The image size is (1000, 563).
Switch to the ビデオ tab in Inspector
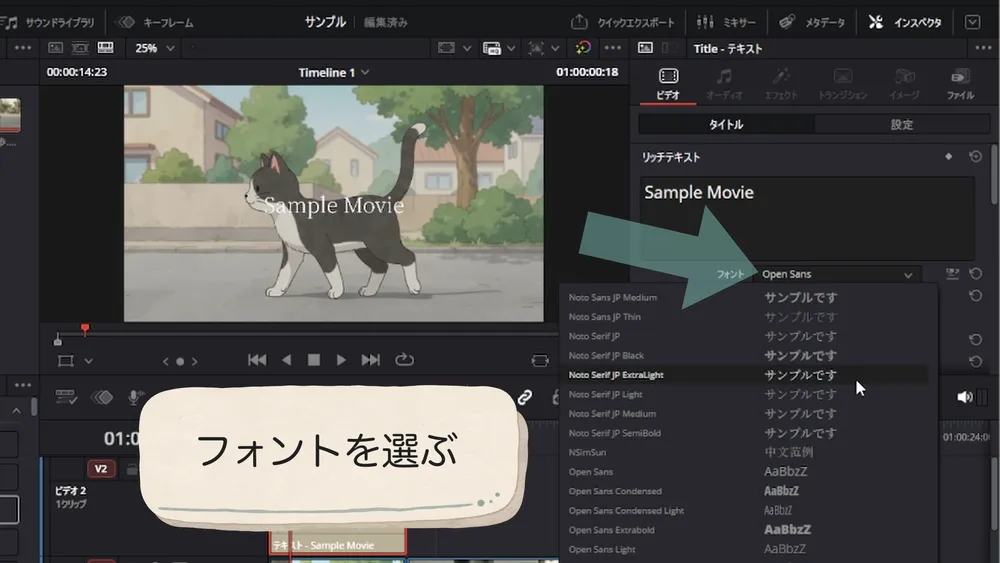coord(668,84)
